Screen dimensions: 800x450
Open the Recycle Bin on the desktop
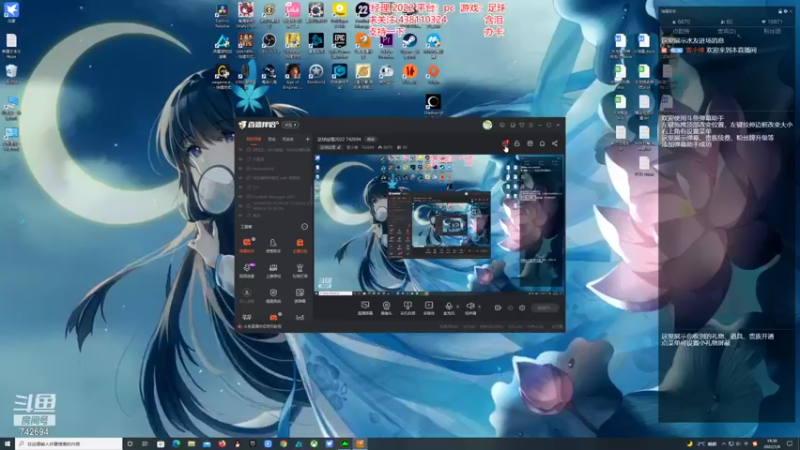pos(11,73)
